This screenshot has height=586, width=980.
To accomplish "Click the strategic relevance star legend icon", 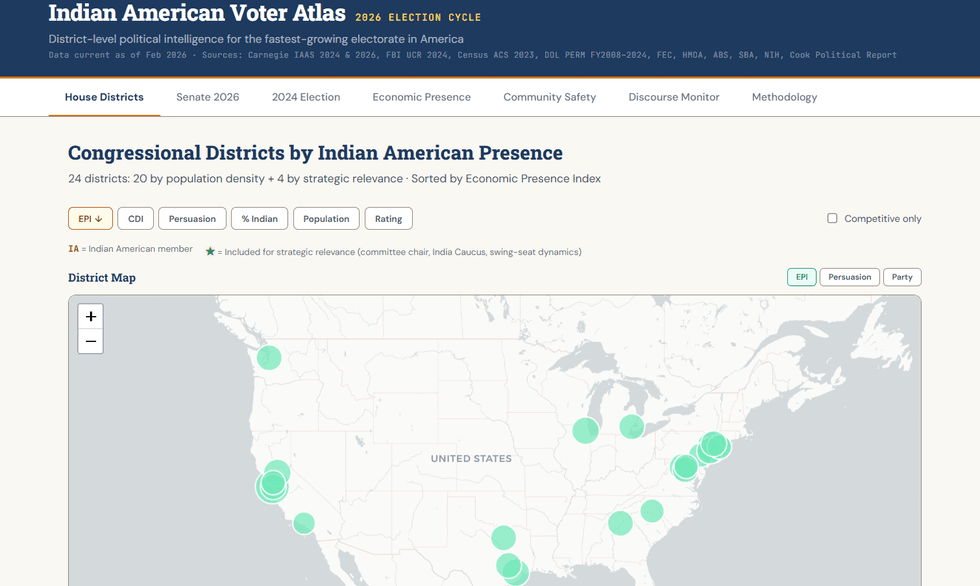I will point(210,249).
